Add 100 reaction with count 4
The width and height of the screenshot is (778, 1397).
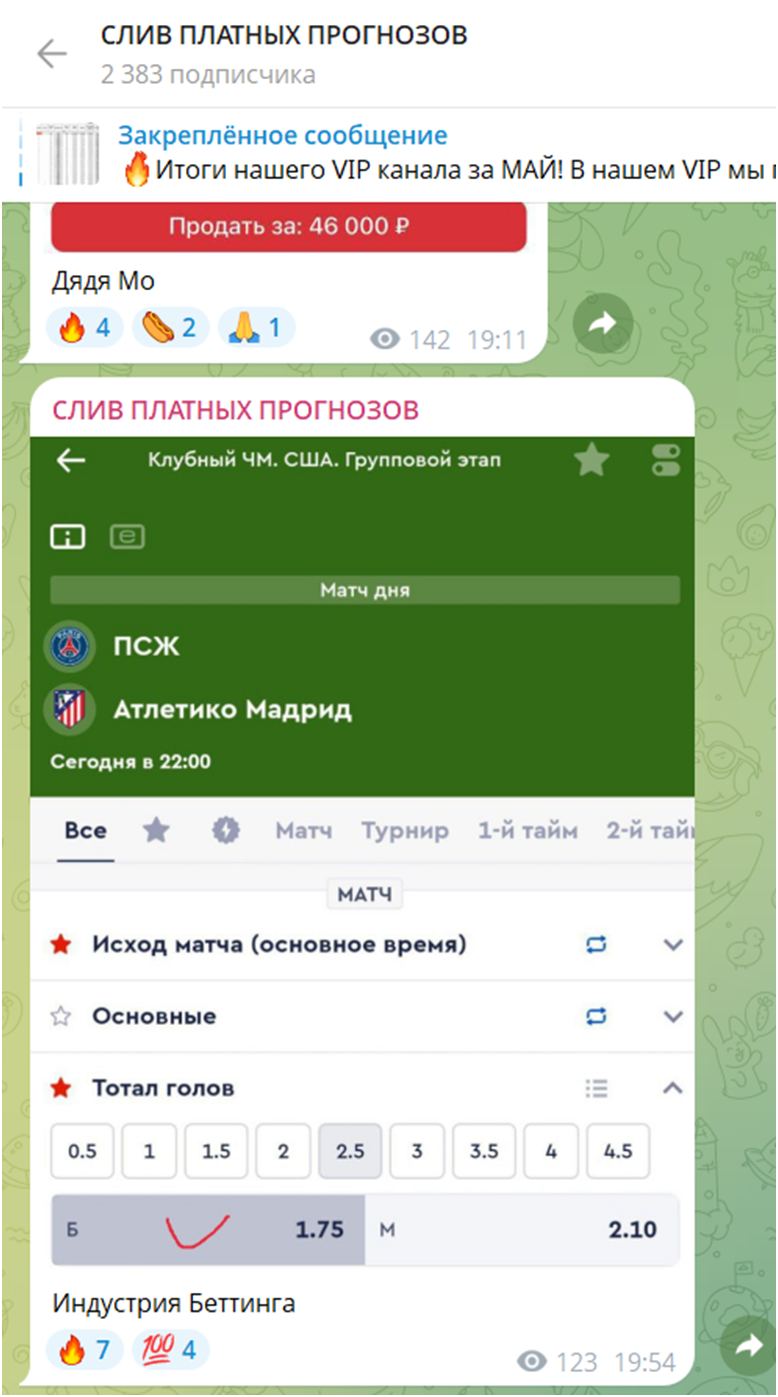point(170,1350)
